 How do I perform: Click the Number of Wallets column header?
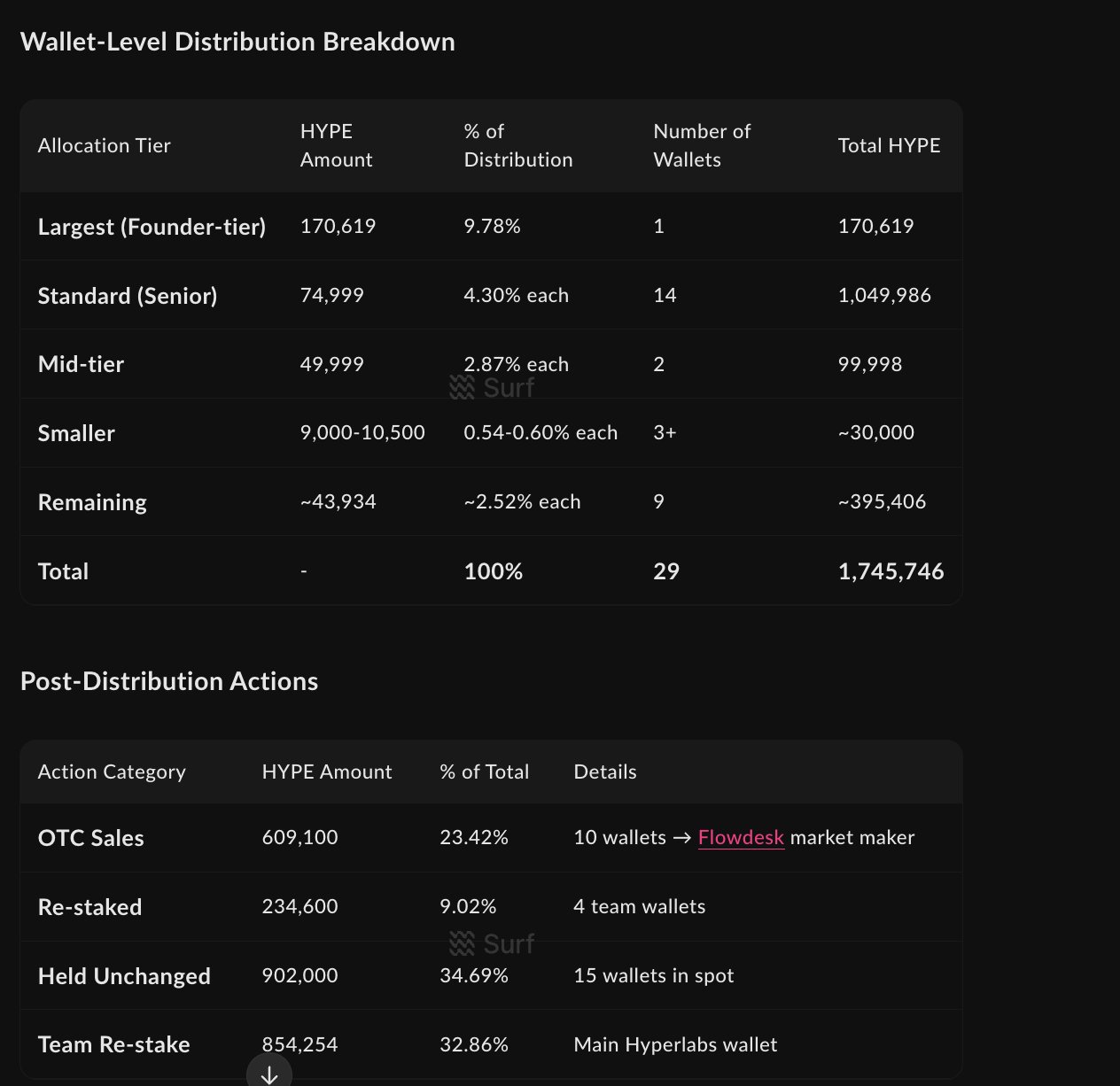701,145
